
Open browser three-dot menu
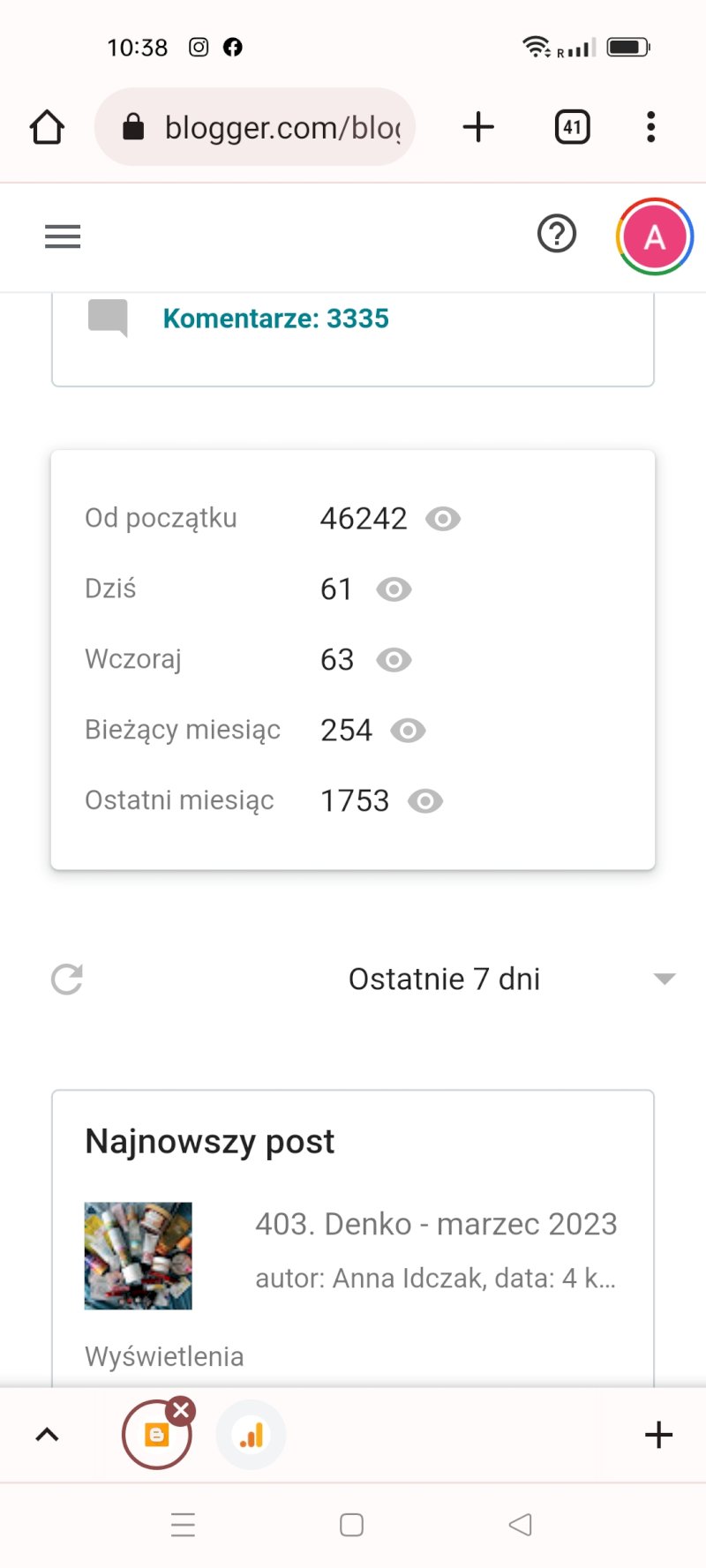(x=651, y=127)
